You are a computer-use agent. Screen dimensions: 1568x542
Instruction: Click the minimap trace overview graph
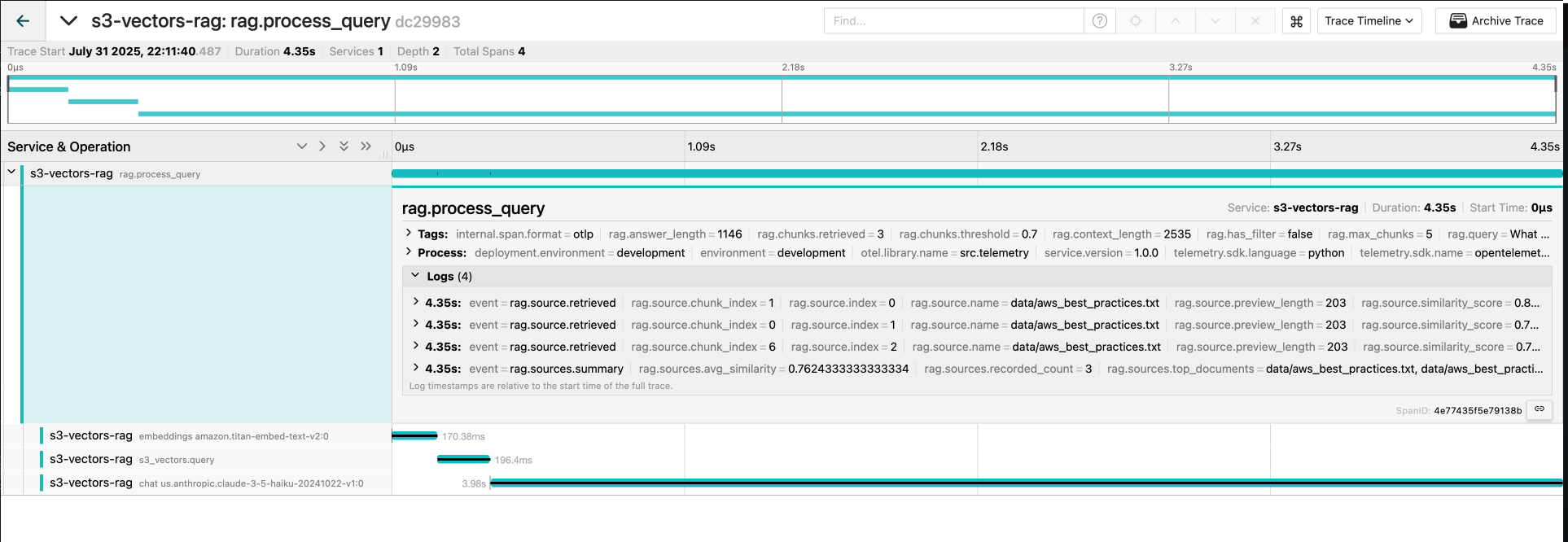[x=782, y=98]
